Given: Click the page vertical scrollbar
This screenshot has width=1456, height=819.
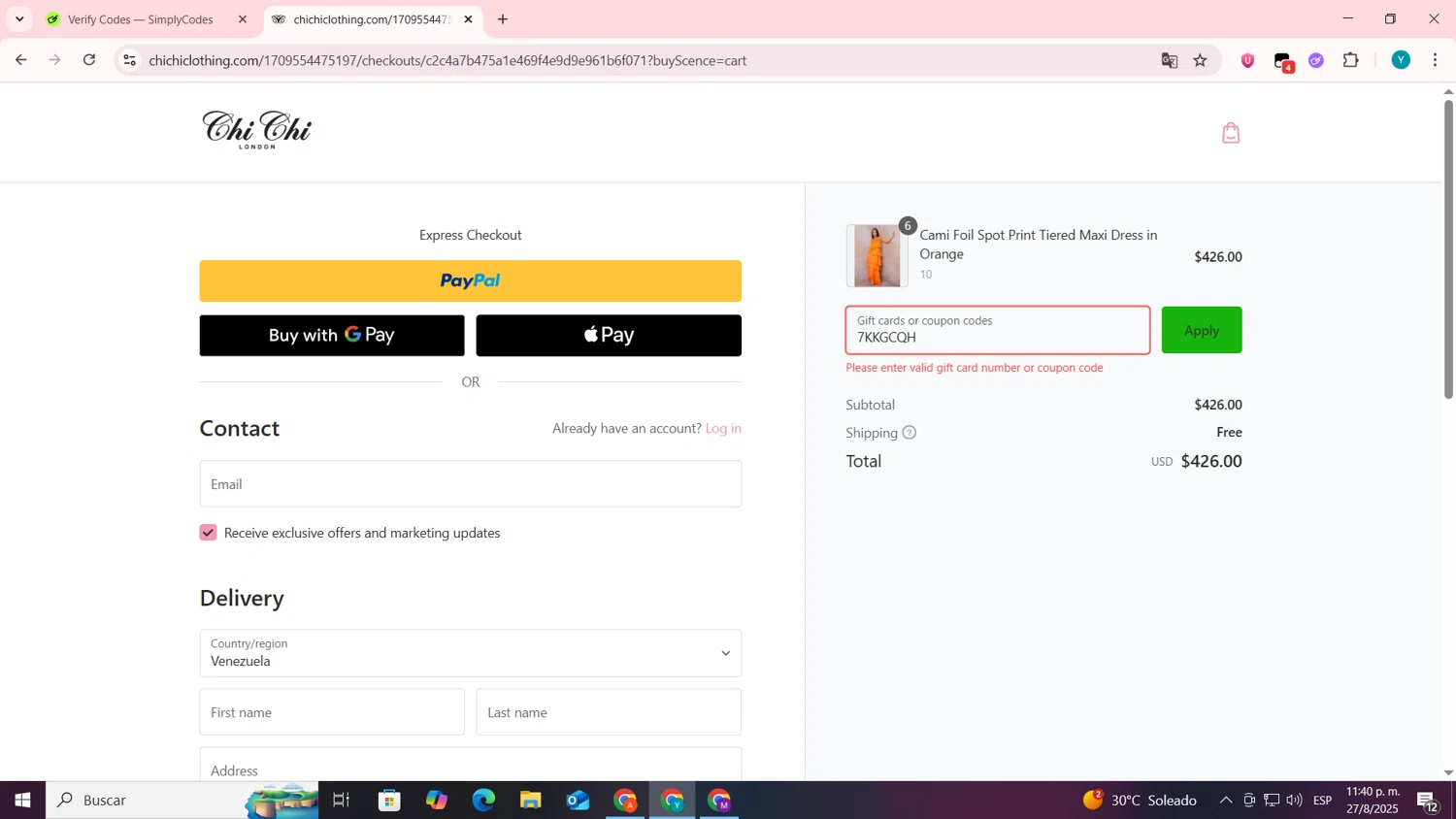Looking at the screenshot, I should click(x=1448, y=248).
